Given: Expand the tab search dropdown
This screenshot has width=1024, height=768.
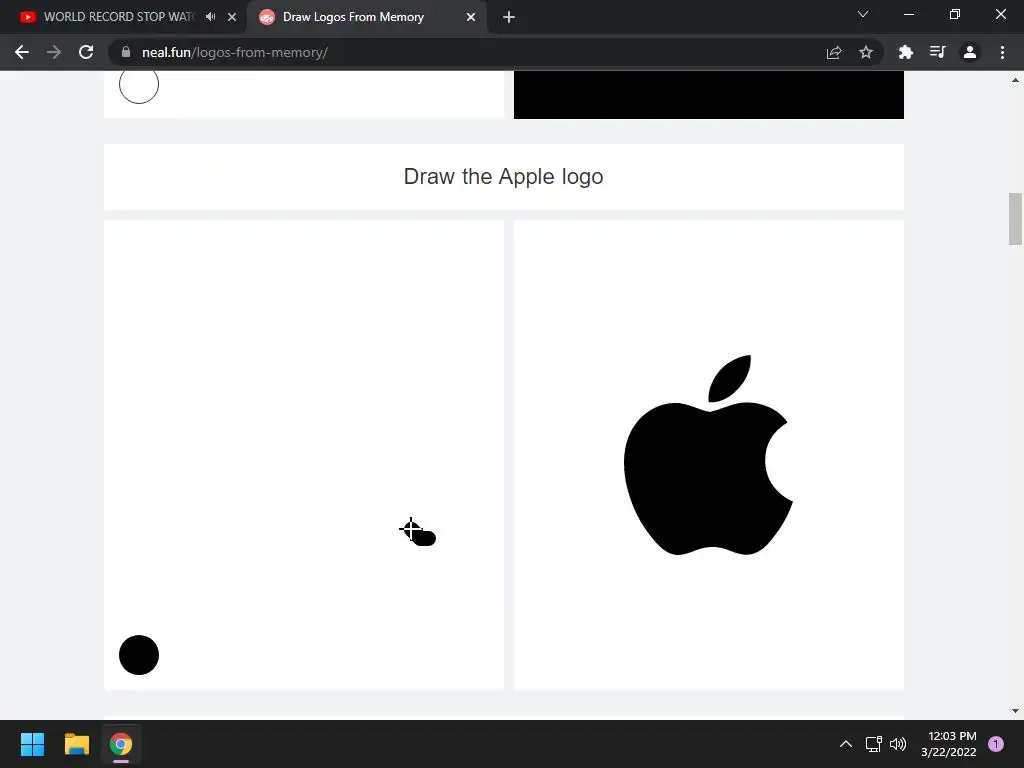Looking at the screenshot, I should [x=863, y=14].
